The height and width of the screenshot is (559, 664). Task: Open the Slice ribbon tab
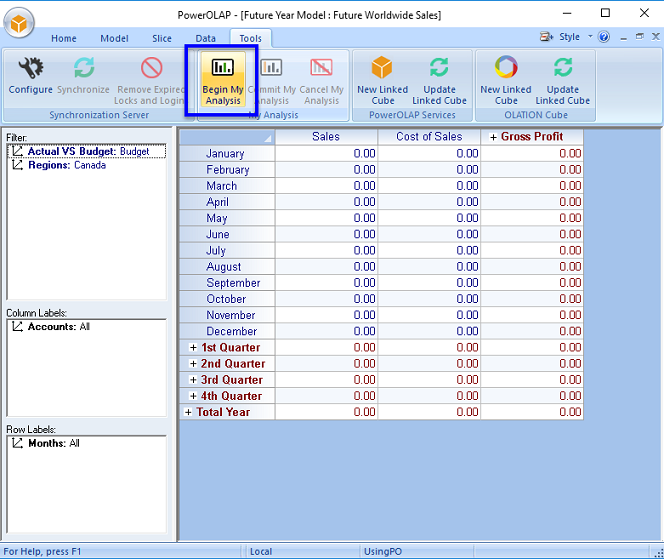[162, 39]
